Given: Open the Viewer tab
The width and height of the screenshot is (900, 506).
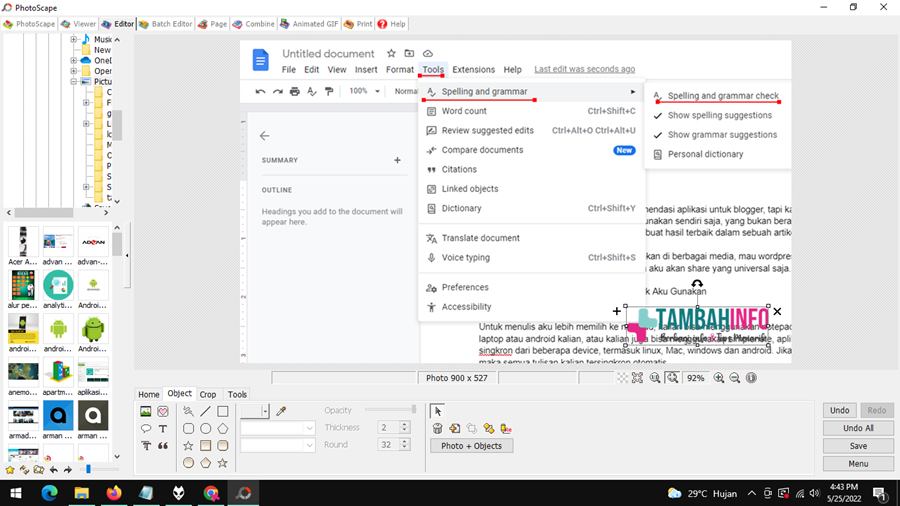Looking at the screenshot, I should (x=78, y=24).
